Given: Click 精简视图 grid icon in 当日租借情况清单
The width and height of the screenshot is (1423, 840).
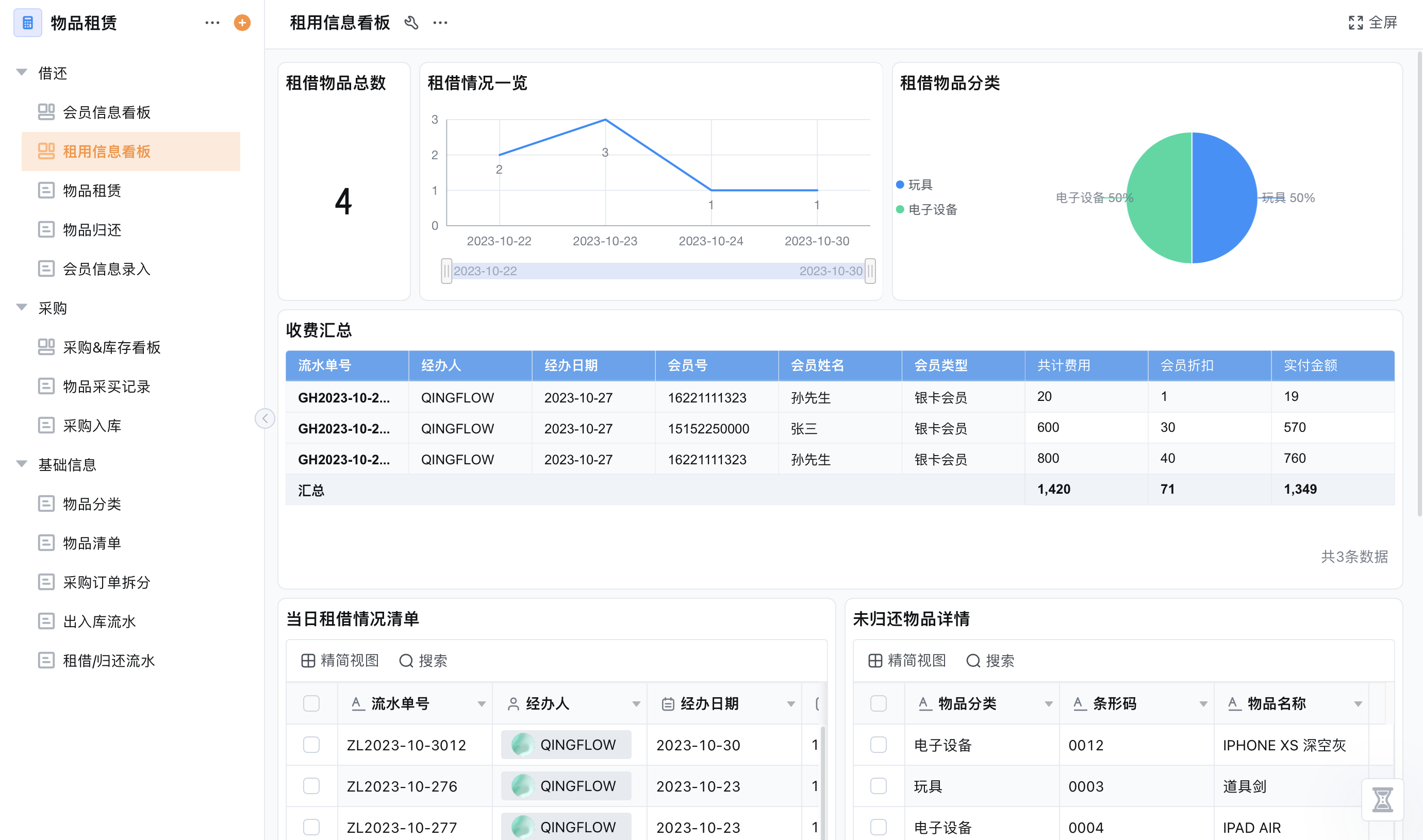Looking at the screenshot, I should 308,661.
